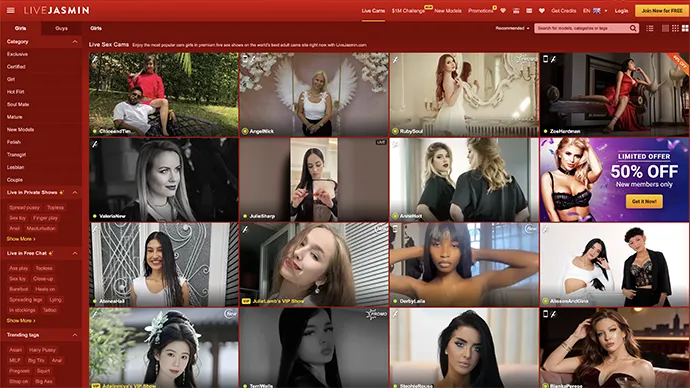The width and height of the screenshot is (690, 388).
Task: Click the heart icon right of Promotions
Action: point(503,11)
